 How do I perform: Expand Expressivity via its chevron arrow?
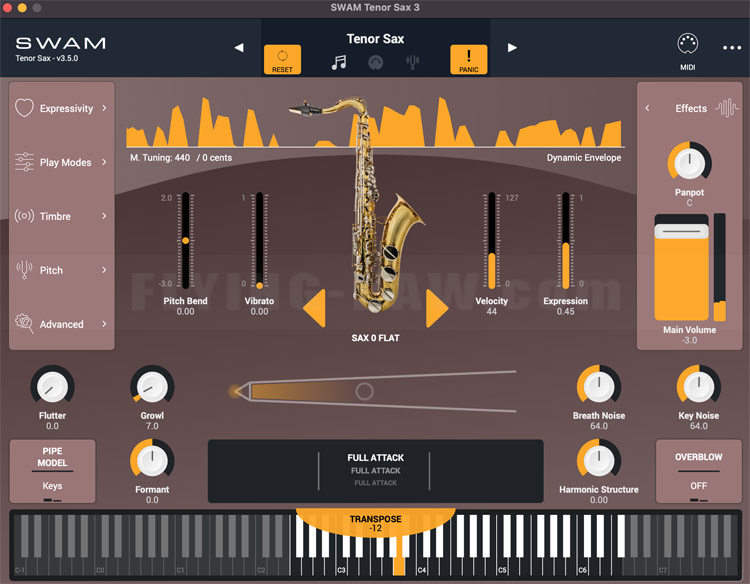tap(104, 108)
